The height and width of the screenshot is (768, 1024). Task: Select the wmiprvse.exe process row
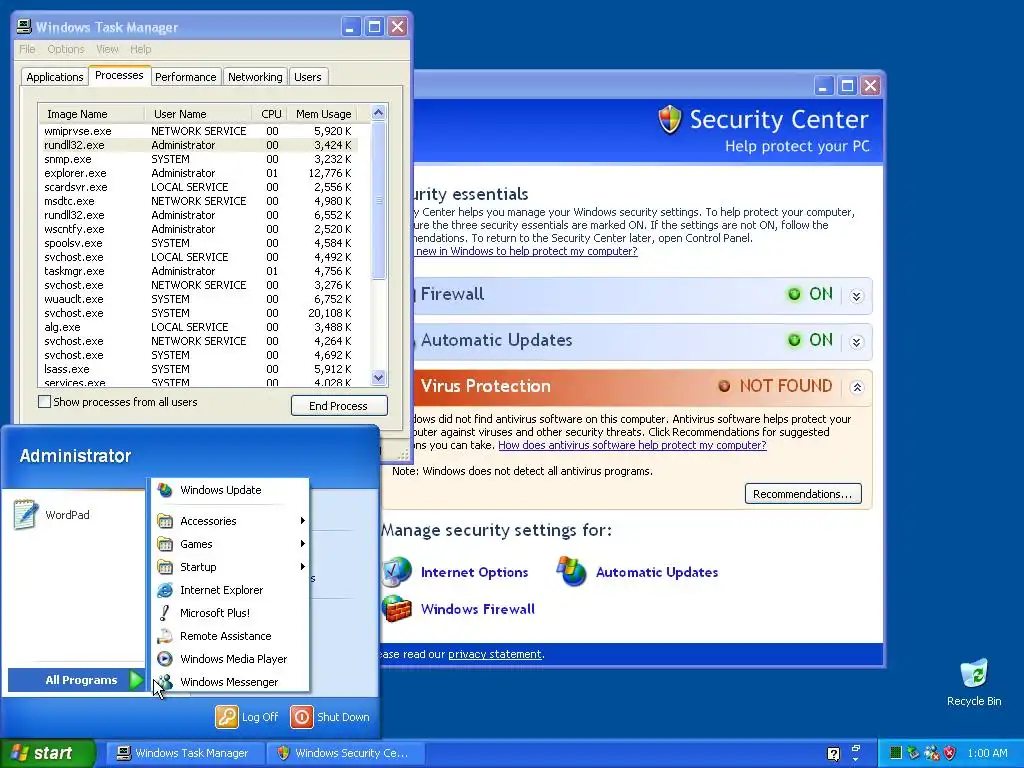(x=198, y=131)
